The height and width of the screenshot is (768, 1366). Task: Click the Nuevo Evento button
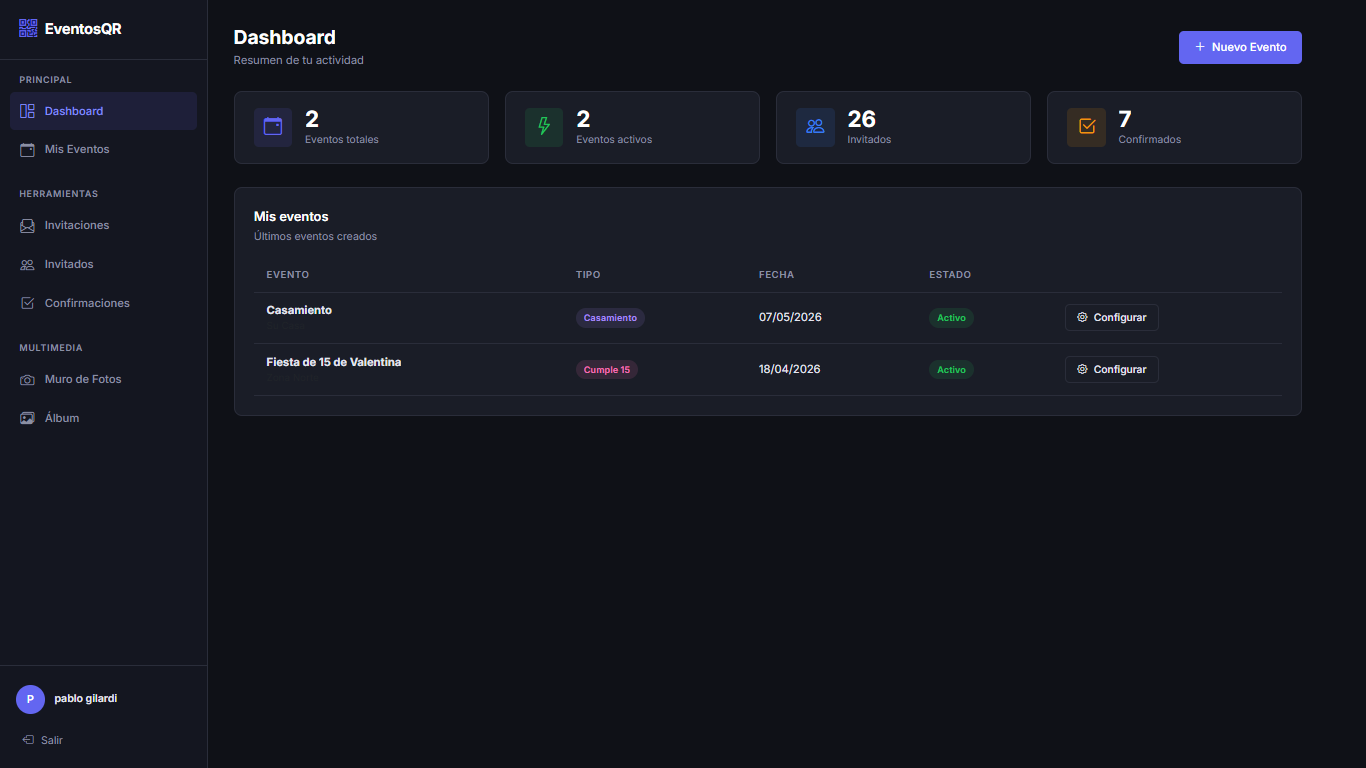pos(1240,47)
